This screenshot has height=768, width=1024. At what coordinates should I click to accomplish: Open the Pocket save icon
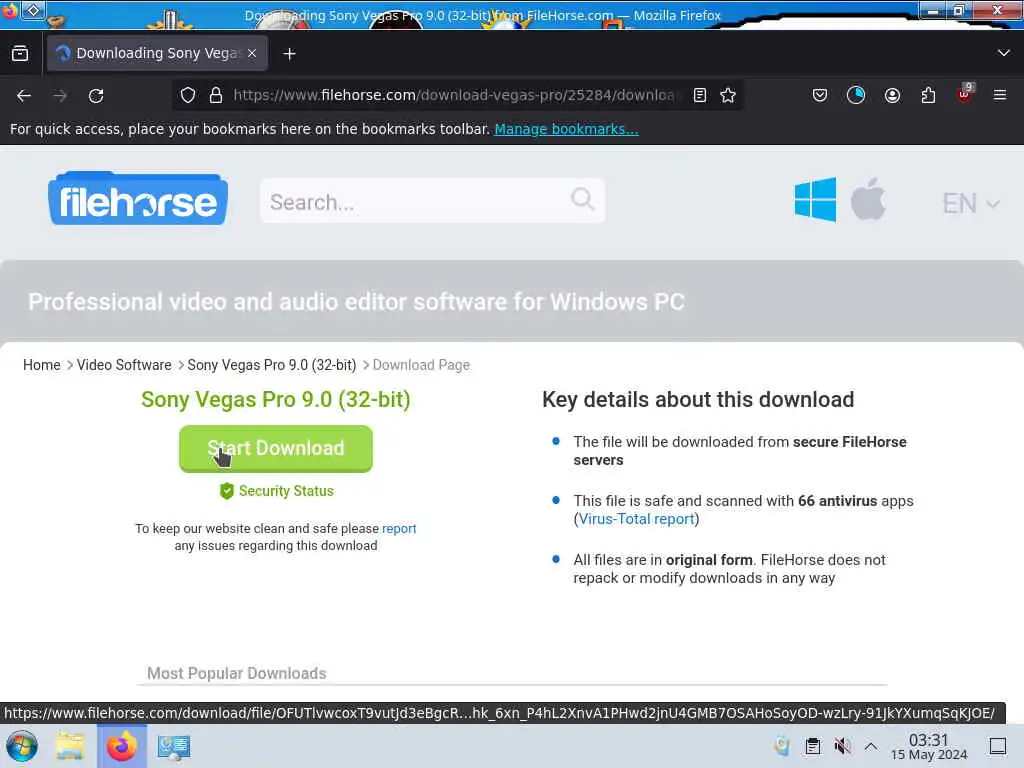pyautogui.click(x=820, y=96)
